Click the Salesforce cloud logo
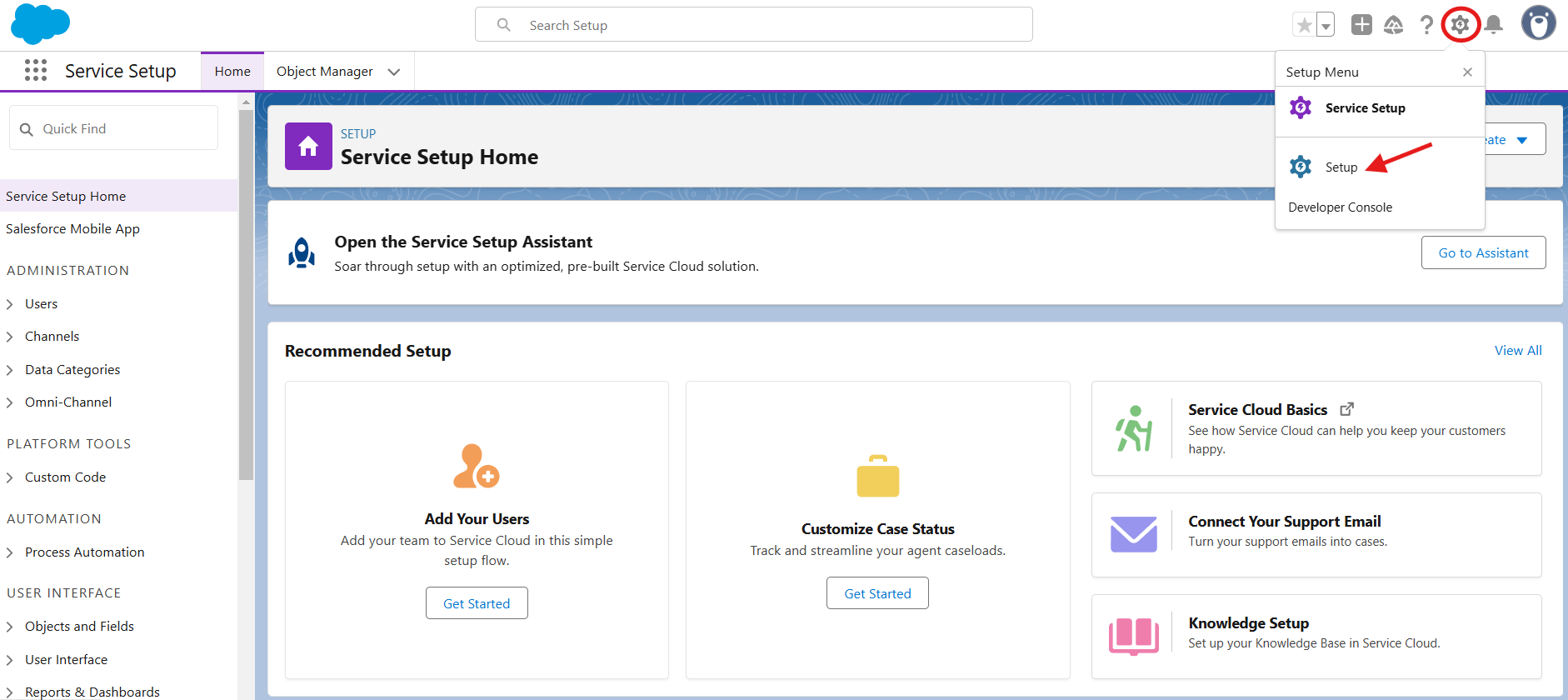The height and width of the screenshot is (700, 1568). 40,24
